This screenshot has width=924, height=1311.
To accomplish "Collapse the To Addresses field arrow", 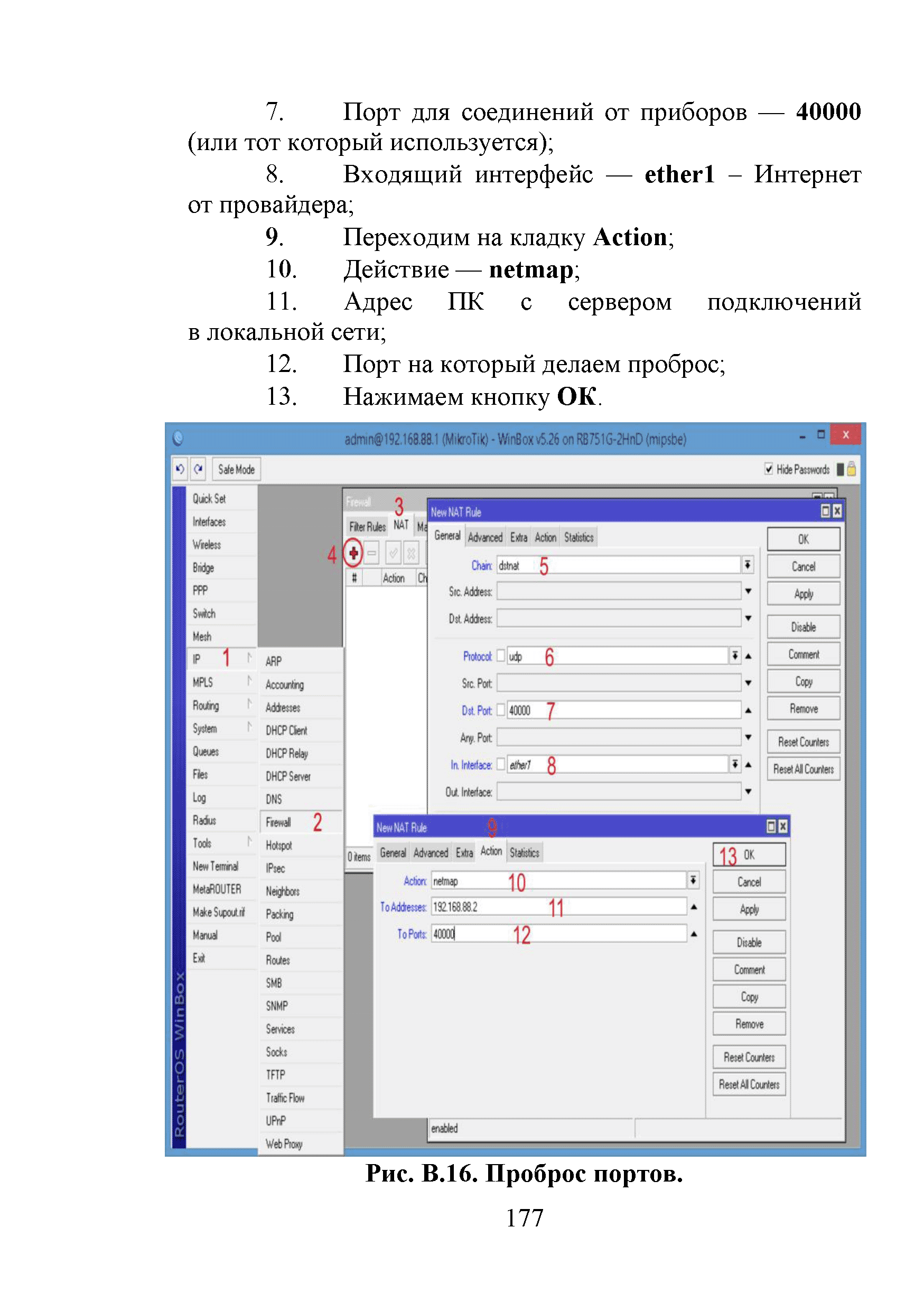I will click(694, 907).
